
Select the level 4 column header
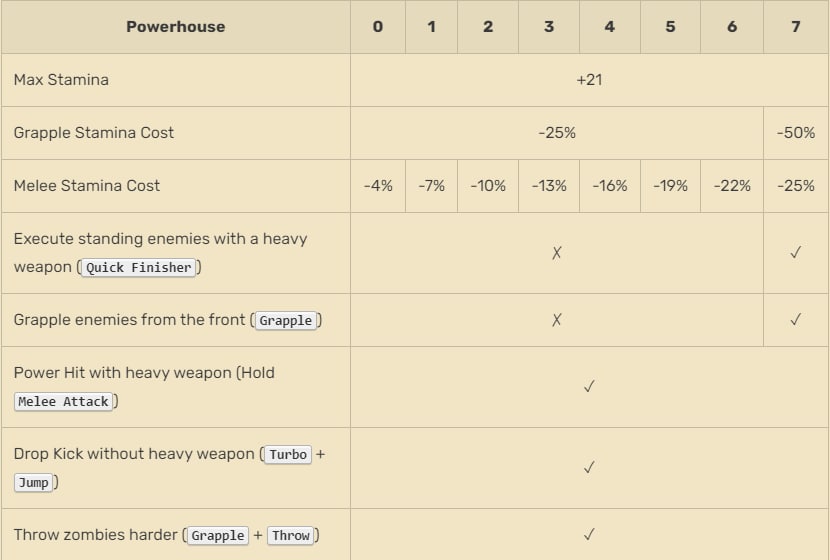610,27
